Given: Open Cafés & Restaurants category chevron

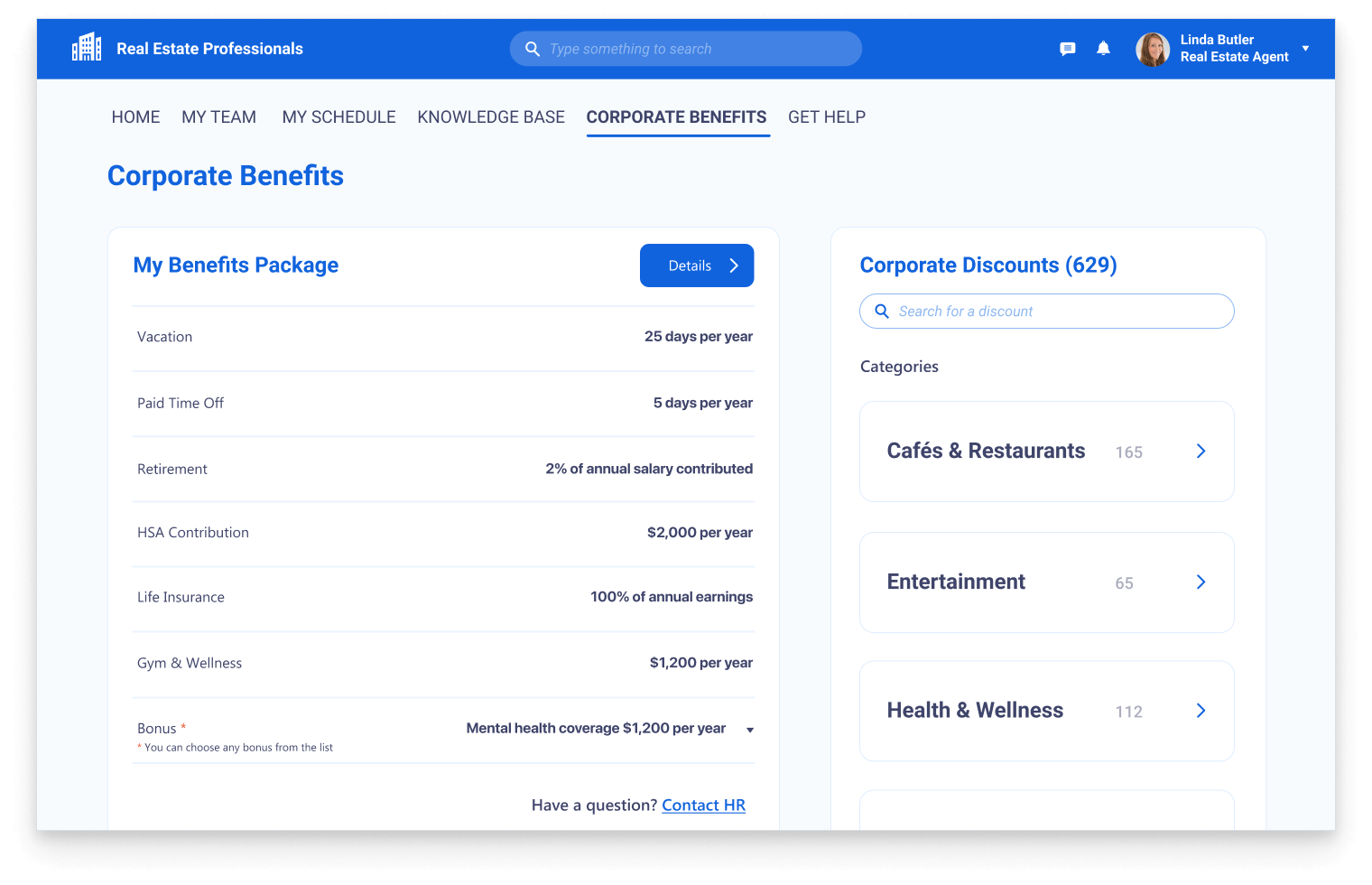Looking at the screenshot, I should coord(1200,452).
